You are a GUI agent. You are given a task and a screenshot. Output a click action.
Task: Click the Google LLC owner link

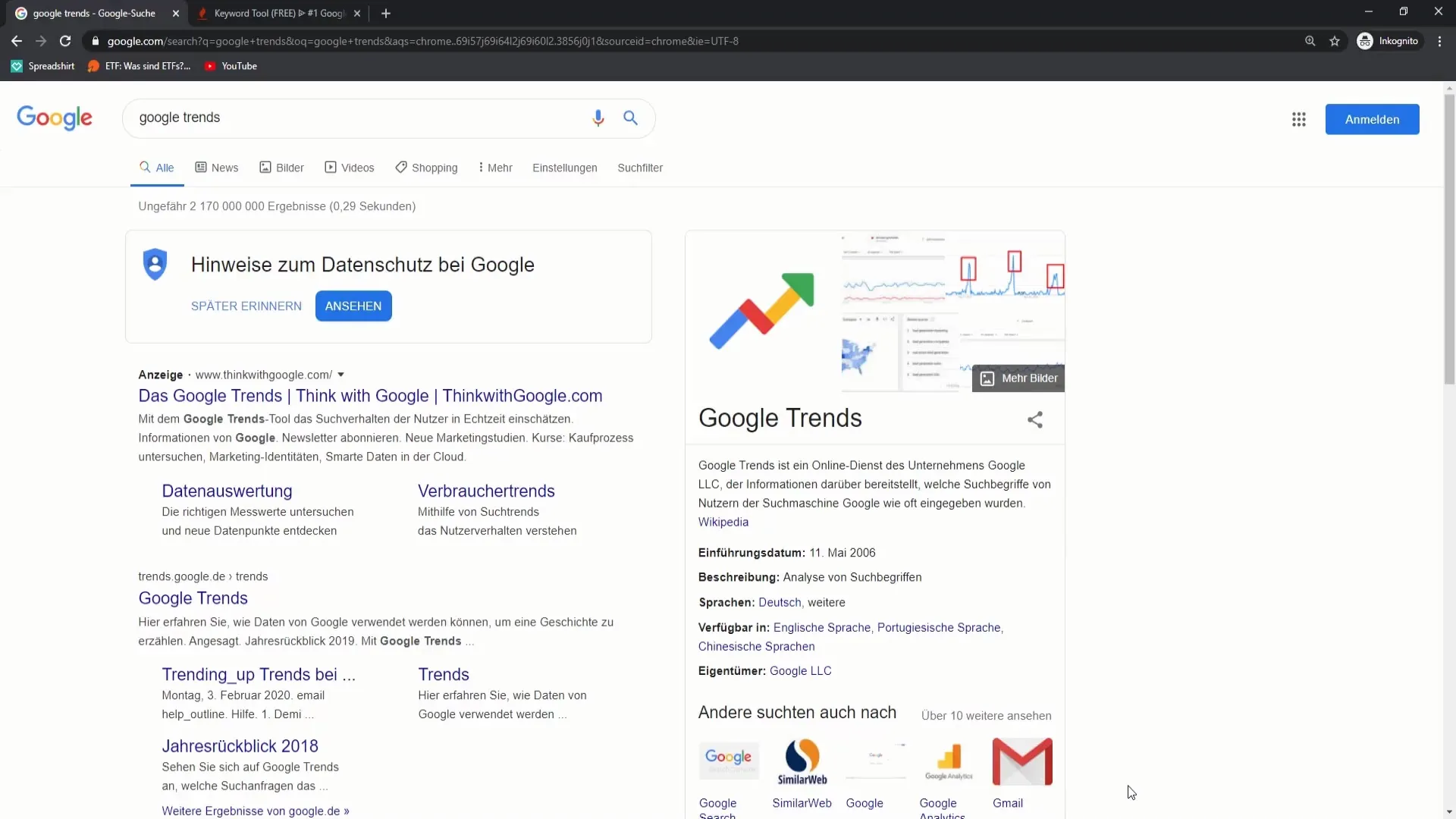(801, 670)
